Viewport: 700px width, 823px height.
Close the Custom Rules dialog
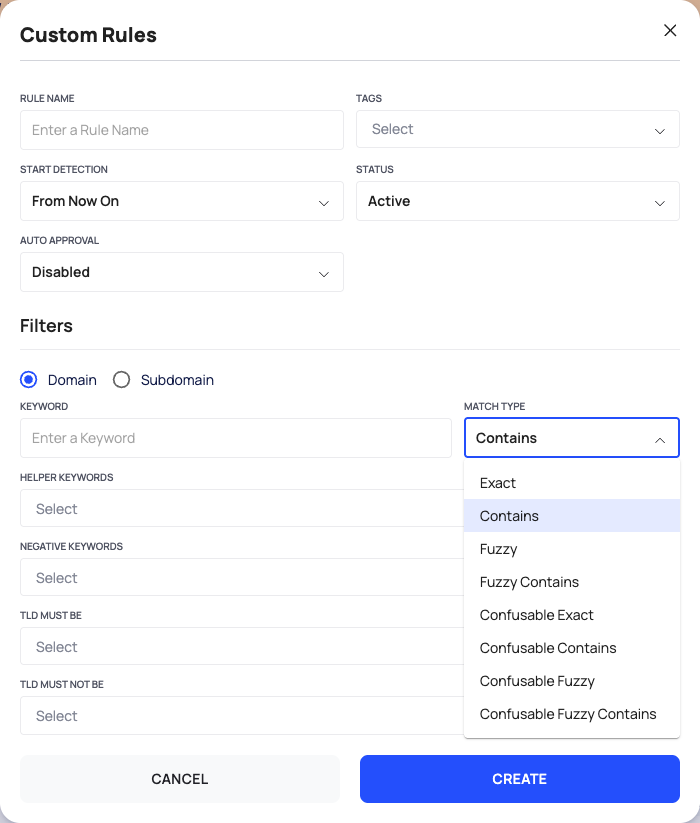(670, 30)
